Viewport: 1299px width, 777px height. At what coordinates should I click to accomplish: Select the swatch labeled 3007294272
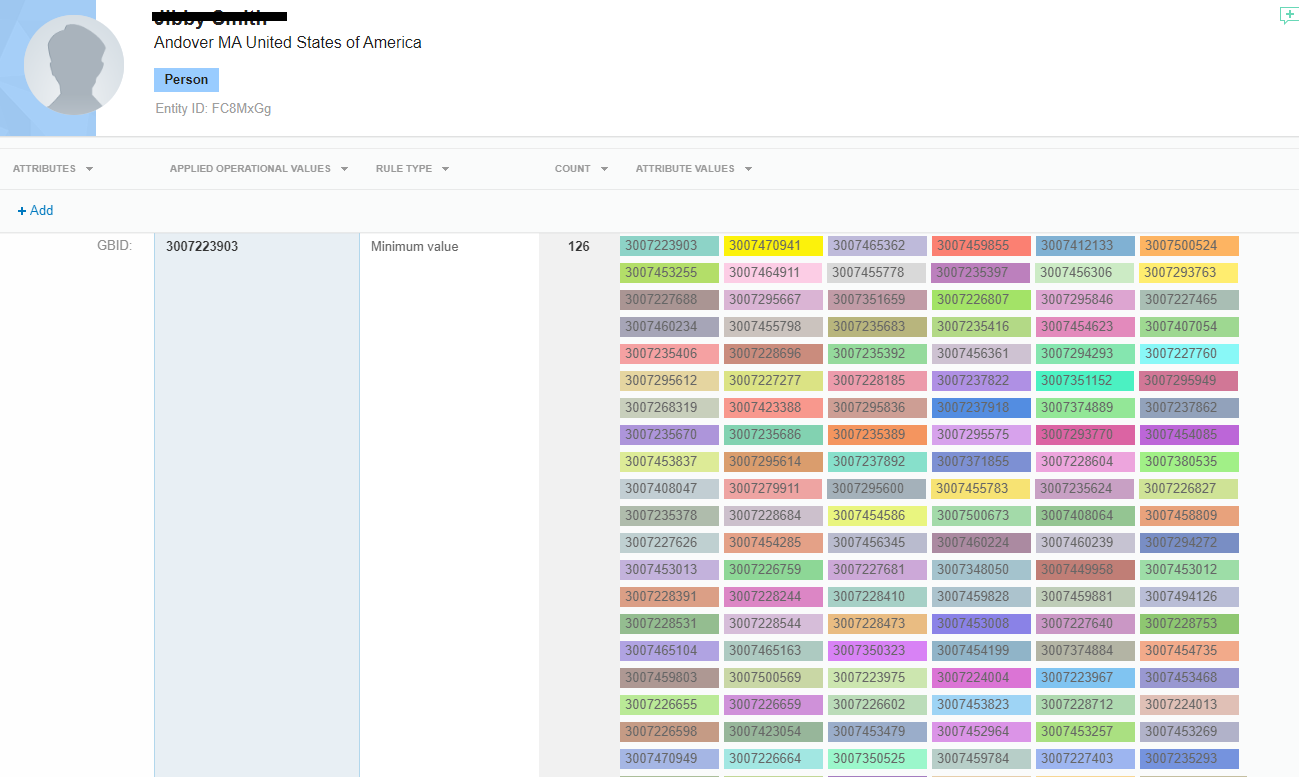pyautogui.click(x=1189, y=543)
